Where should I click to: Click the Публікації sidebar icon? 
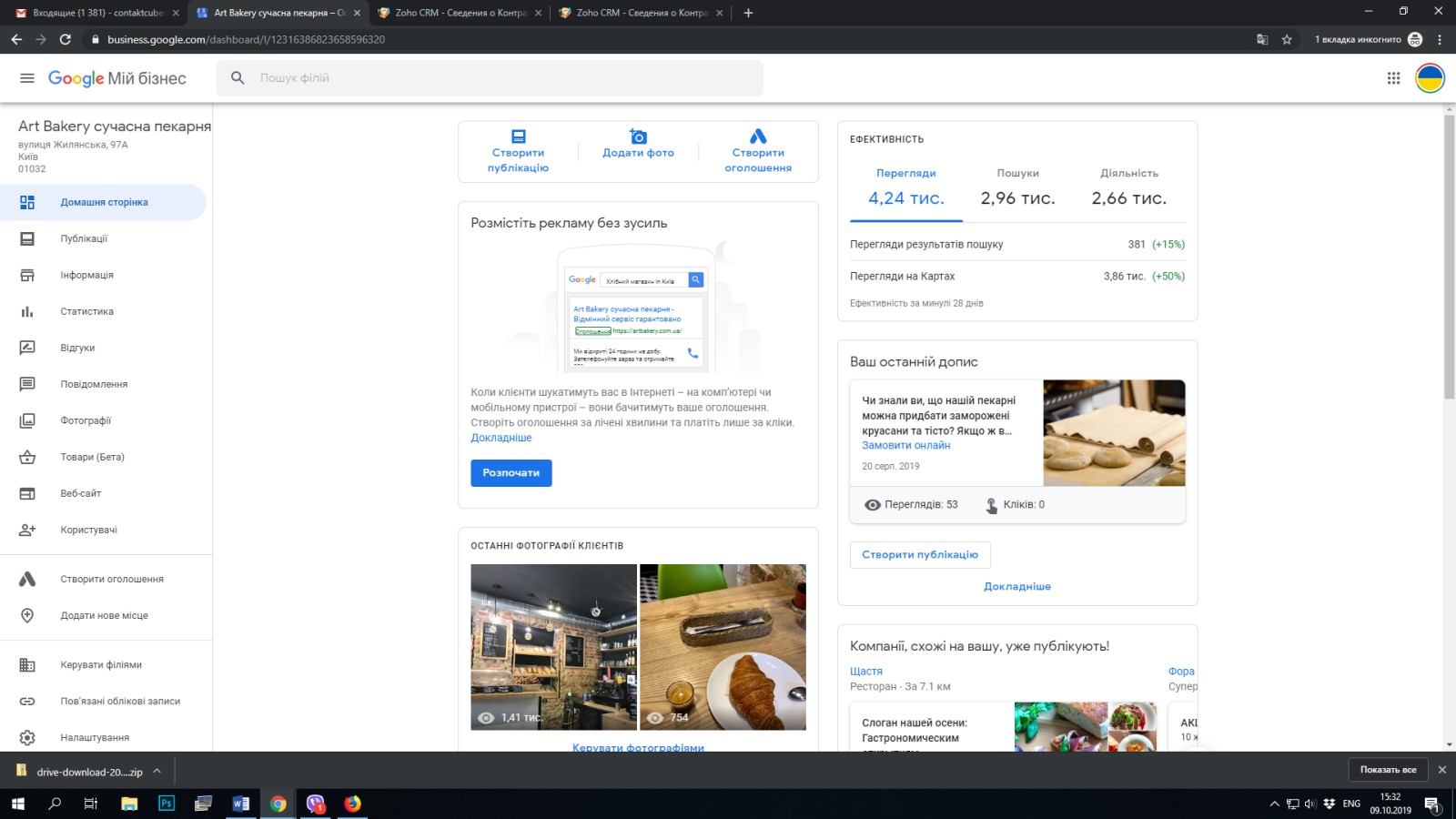point(27,238)
